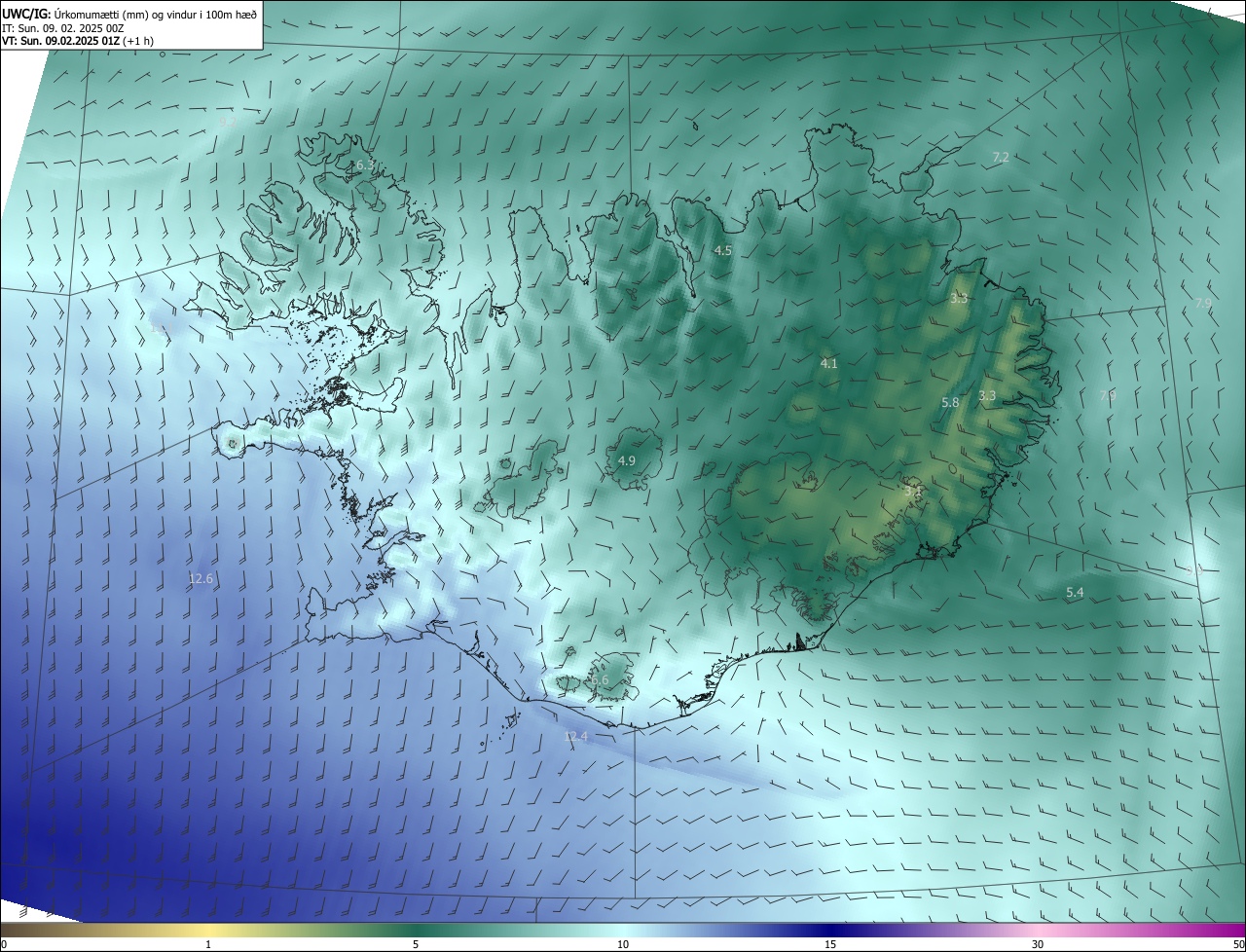Click the '15' tick on the color scale
Screen dimensions: 1246x952
830,944
